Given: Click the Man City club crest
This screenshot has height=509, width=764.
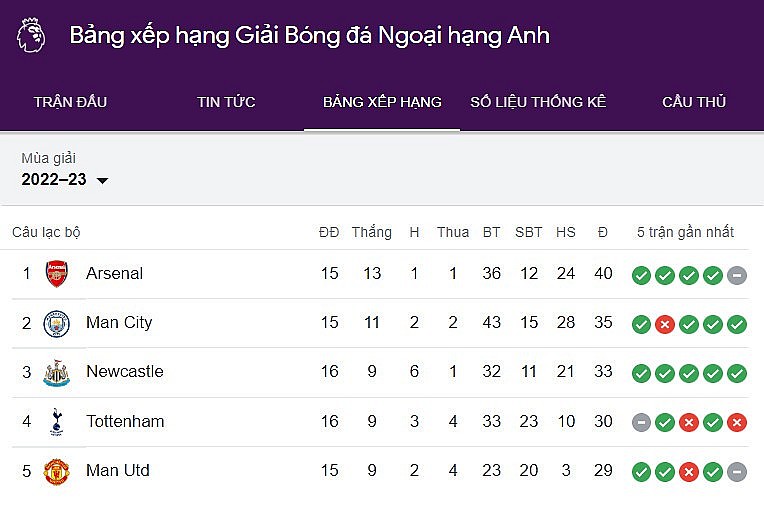Looking at the screenshot, I should 57,323.
